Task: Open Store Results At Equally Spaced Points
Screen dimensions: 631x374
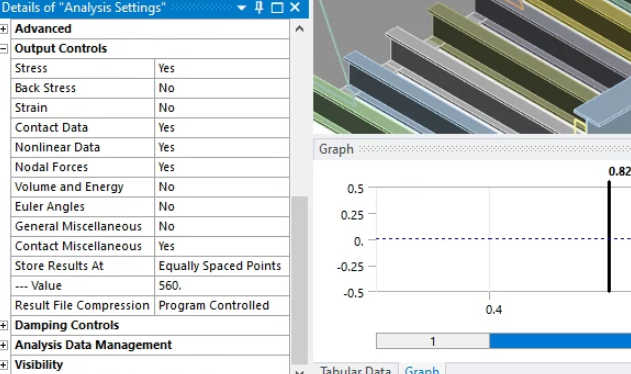Action: point(222,266)
